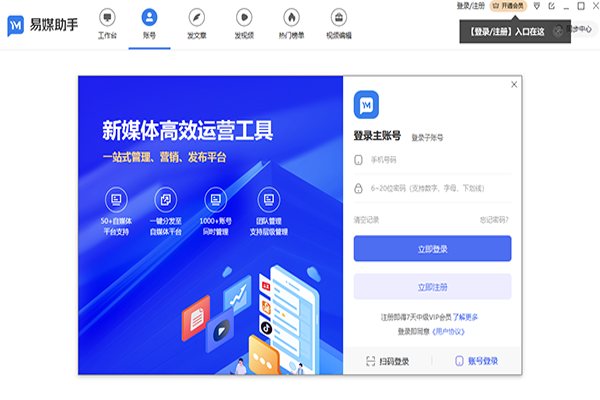Viewport: 600px width, 400px height.
Task: Click the 易媒助手 logo in the header
Action: point(43,25)
